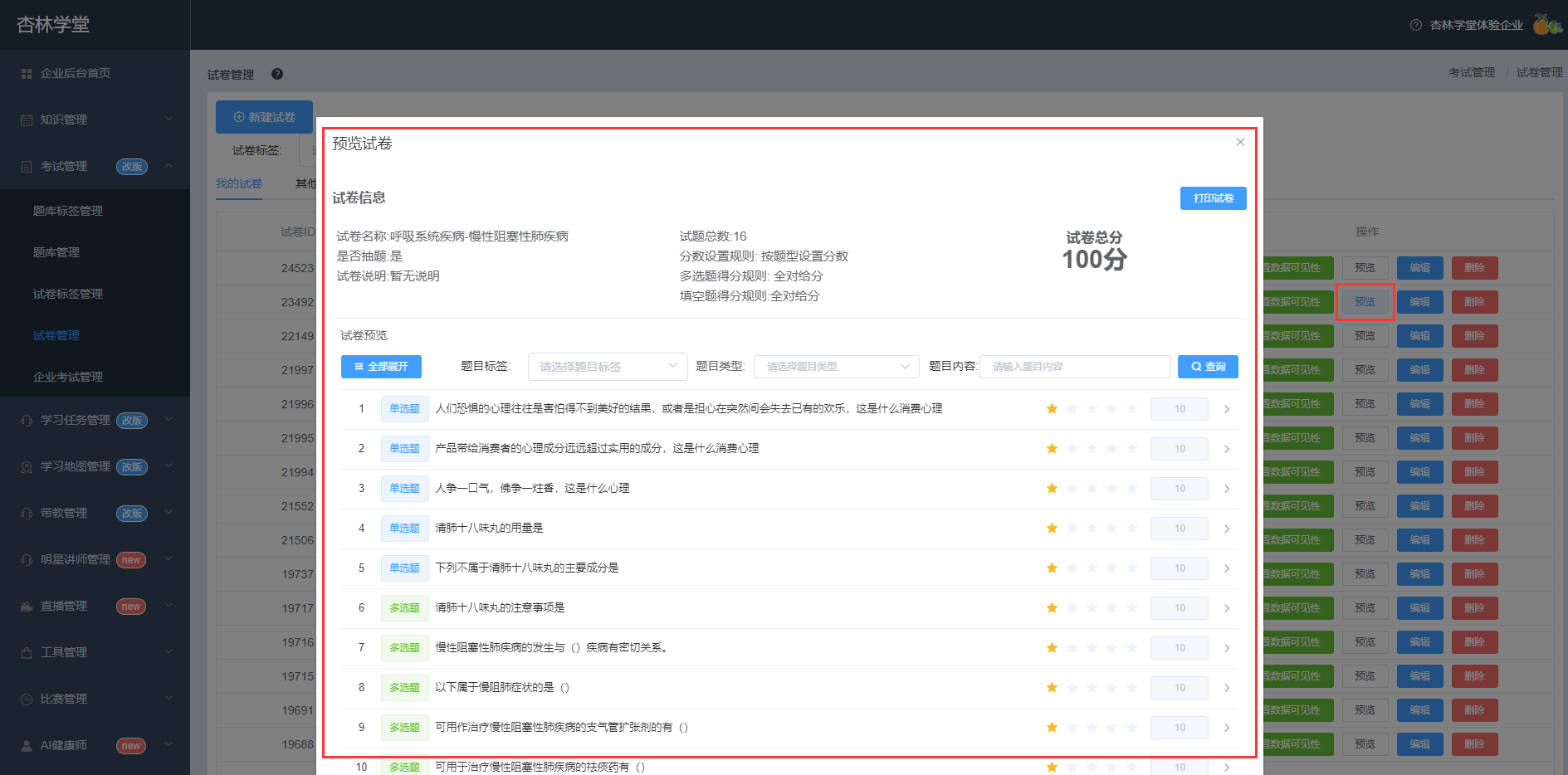Select 题库管理 in the sidebar menu
Image resolution: width=1568 pixels, height=775 pixels.
pos(56,252)
